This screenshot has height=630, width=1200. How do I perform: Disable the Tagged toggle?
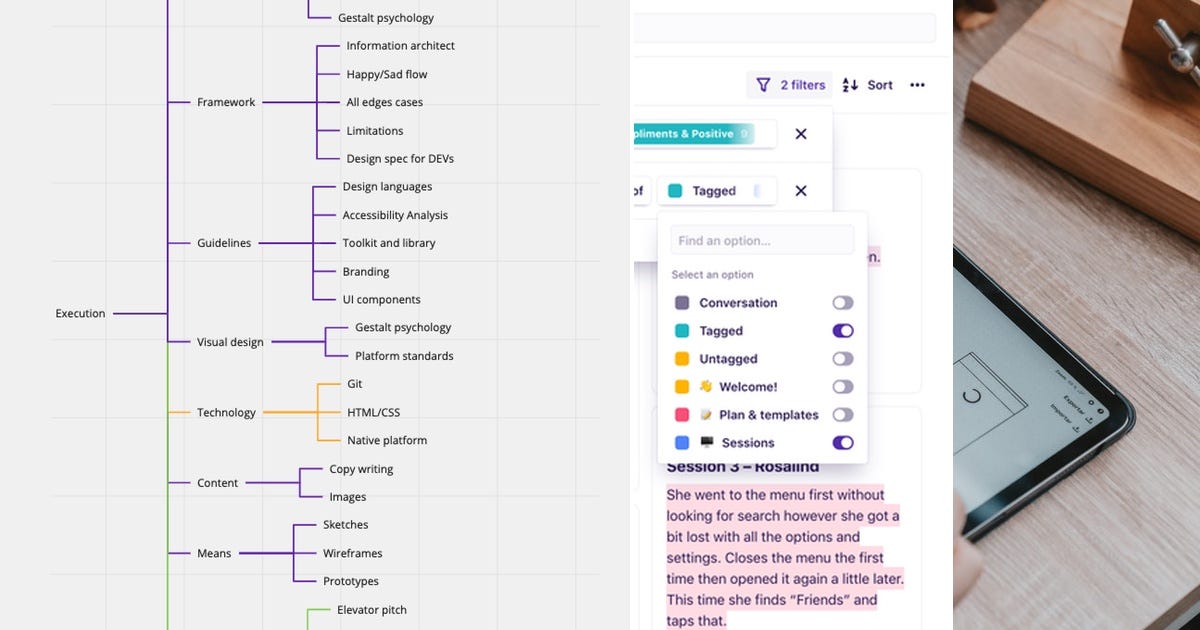tap(843, 330)
